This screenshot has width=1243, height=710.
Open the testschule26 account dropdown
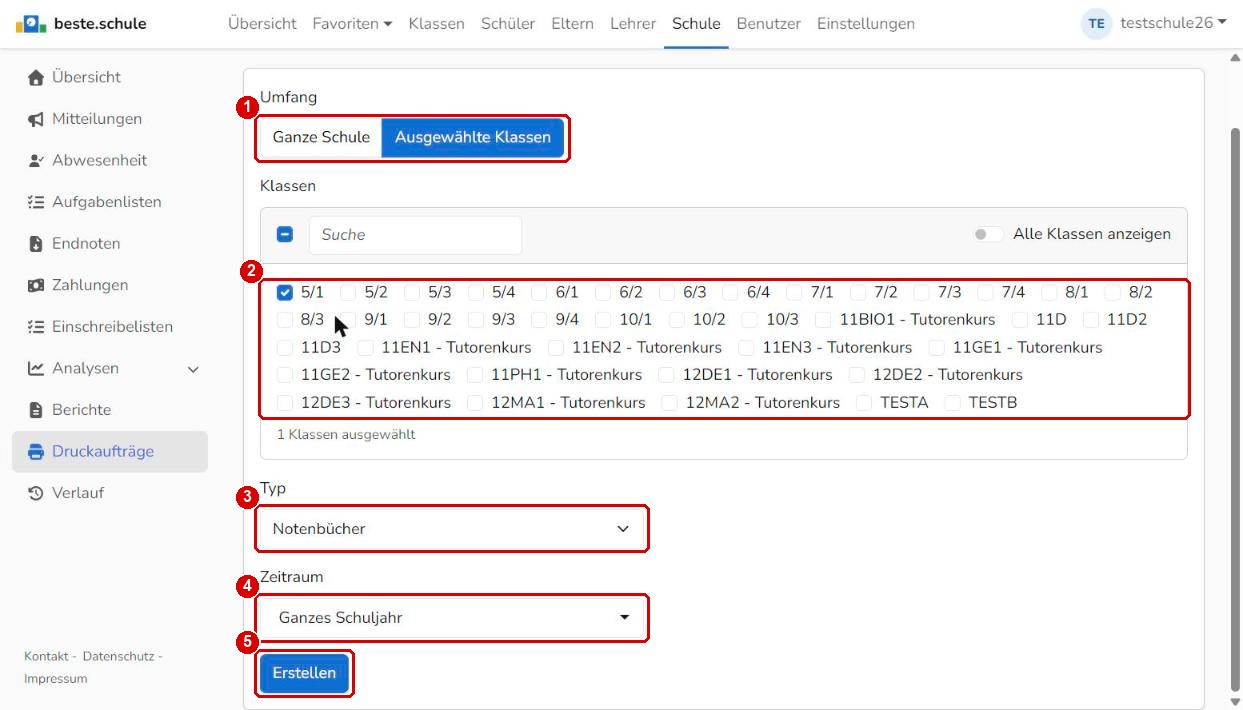1173,23
